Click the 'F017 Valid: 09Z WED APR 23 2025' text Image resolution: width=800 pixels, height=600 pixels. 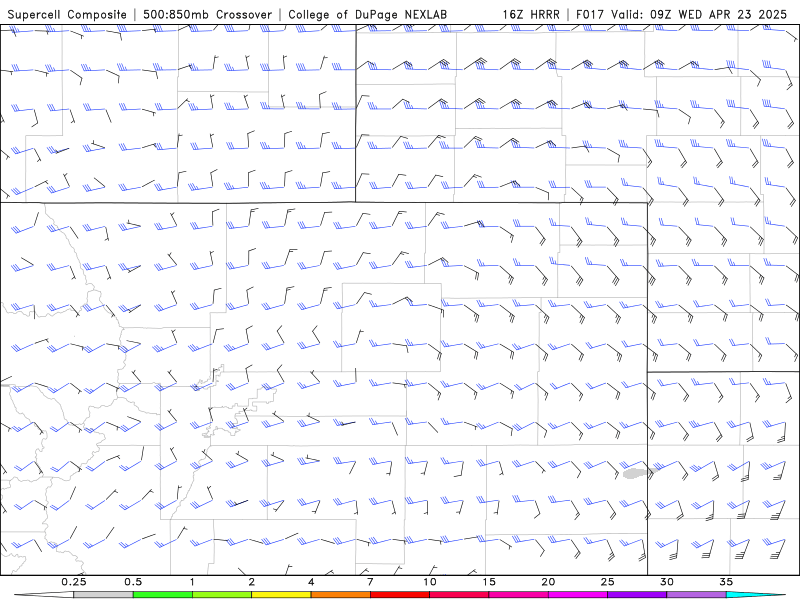point(682,15)
